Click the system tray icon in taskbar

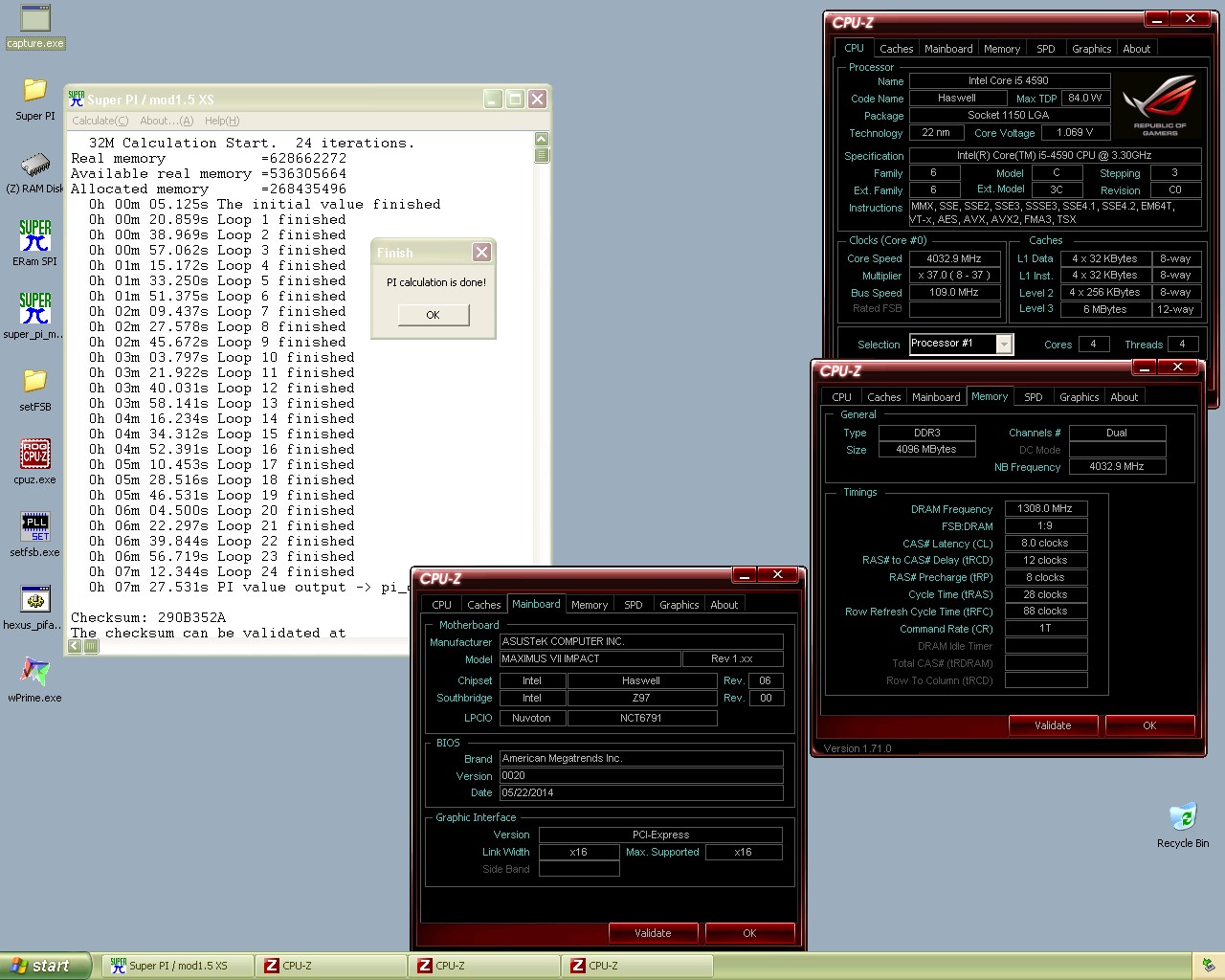point(1209,966)
